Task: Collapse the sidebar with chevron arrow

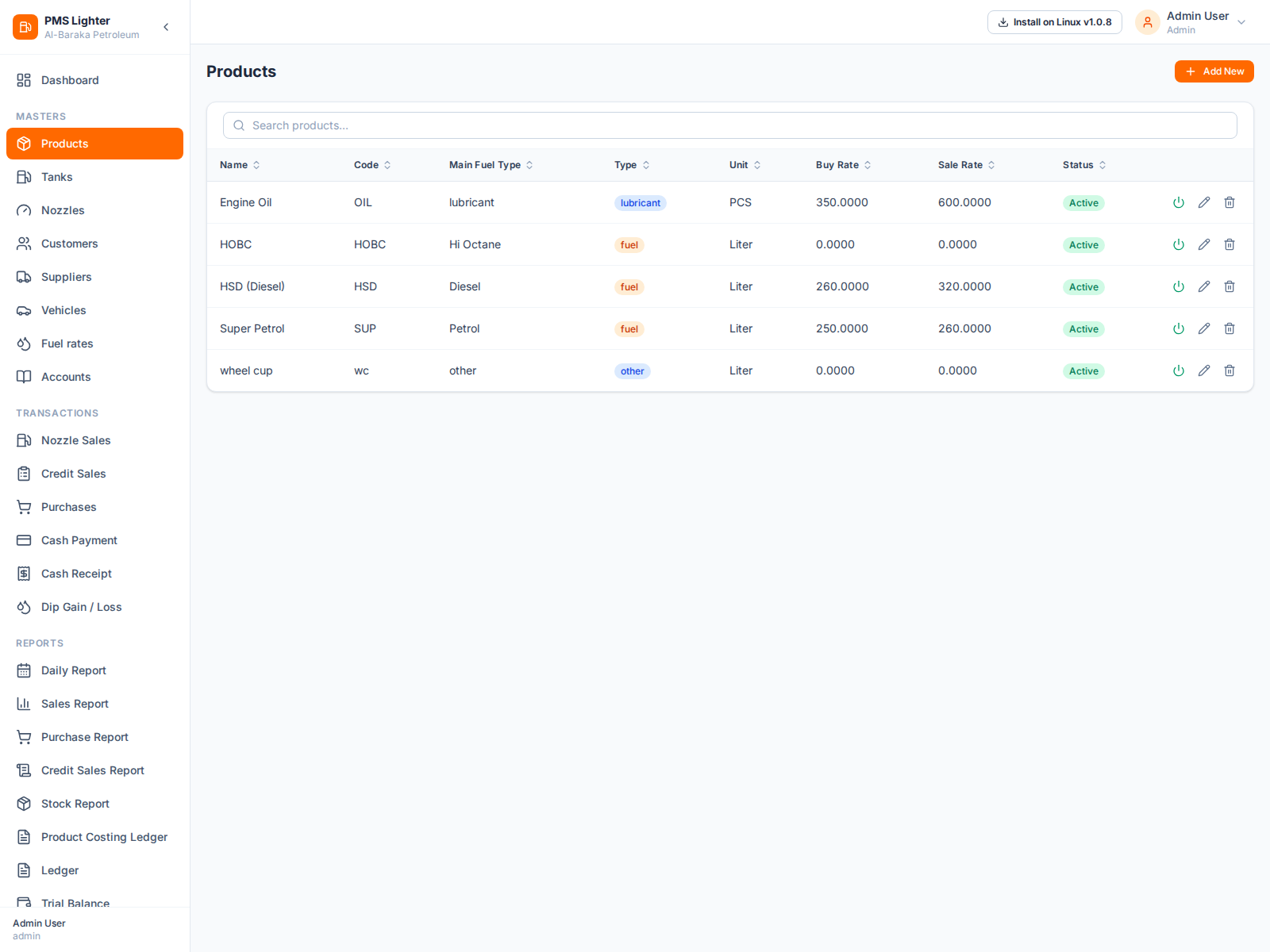Action: click(166, 27)
